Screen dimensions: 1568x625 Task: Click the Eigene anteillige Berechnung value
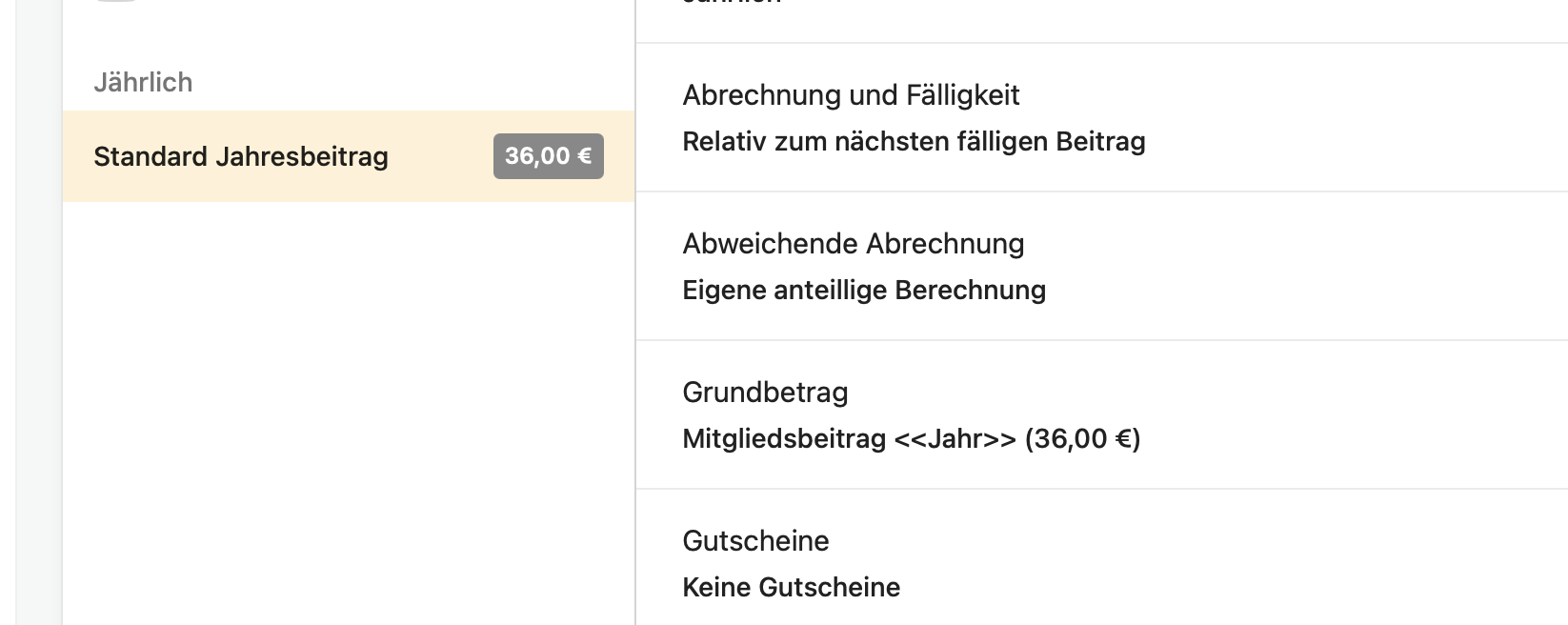863,290
